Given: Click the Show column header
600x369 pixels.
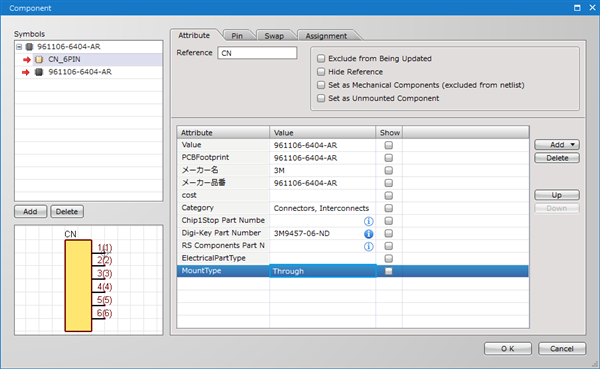Looking at the screenshot, I should coord(389,133).
